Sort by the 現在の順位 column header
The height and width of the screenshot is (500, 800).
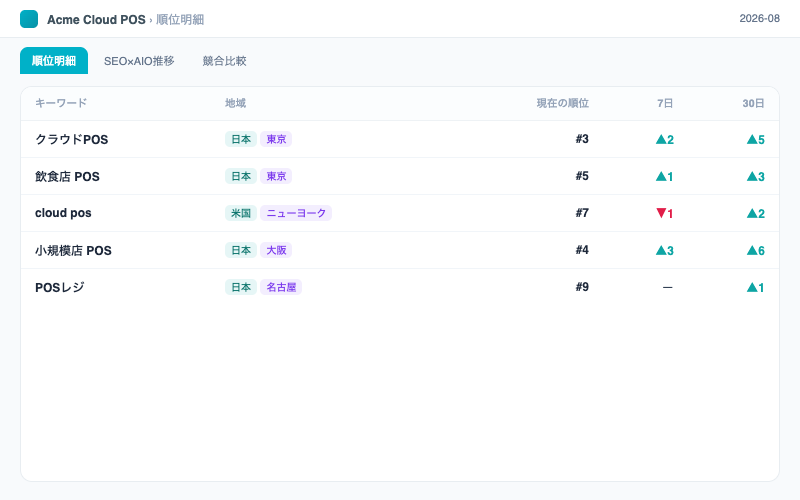[562, 103]
